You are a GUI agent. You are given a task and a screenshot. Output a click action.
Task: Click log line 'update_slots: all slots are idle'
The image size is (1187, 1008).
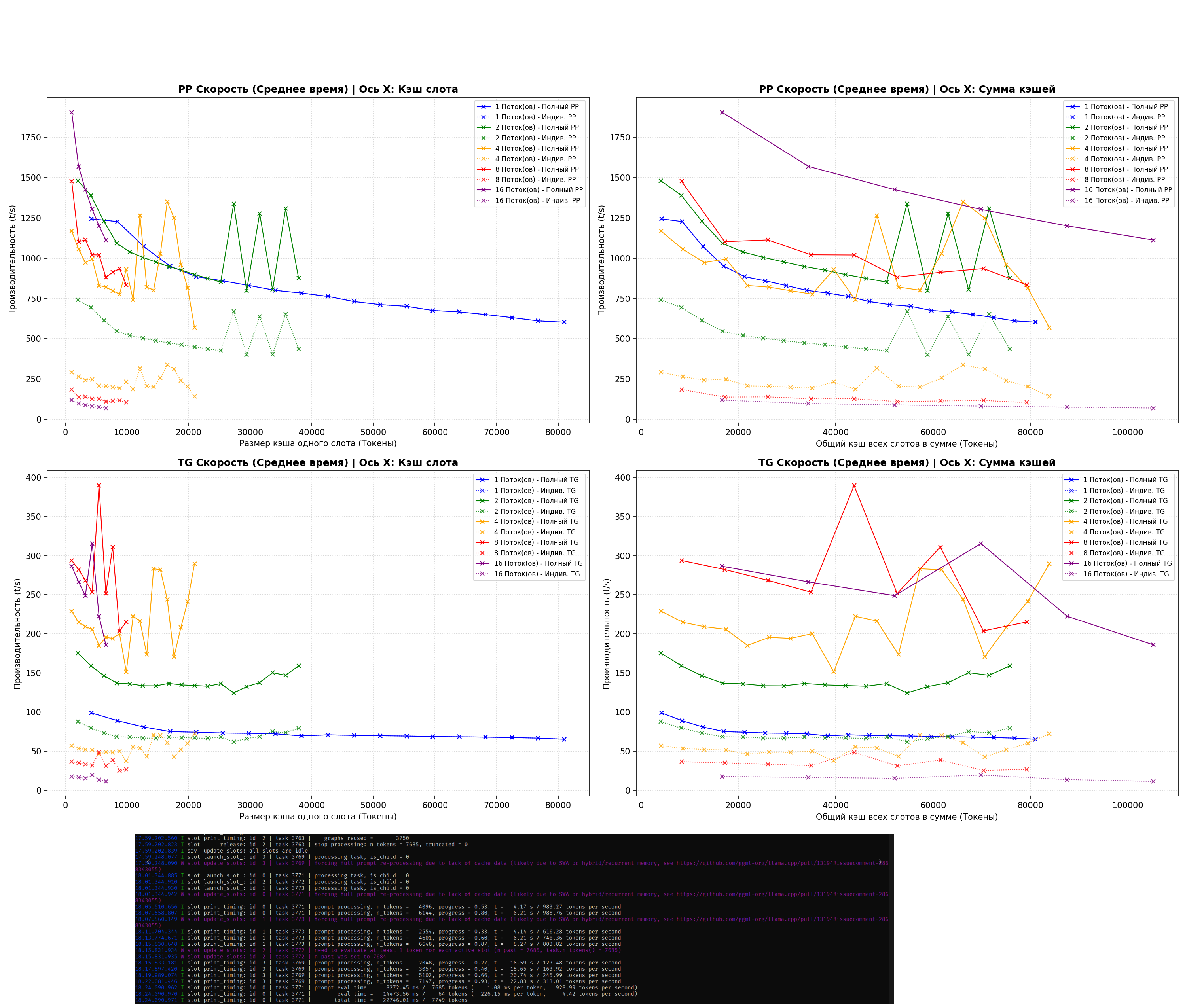256,850
